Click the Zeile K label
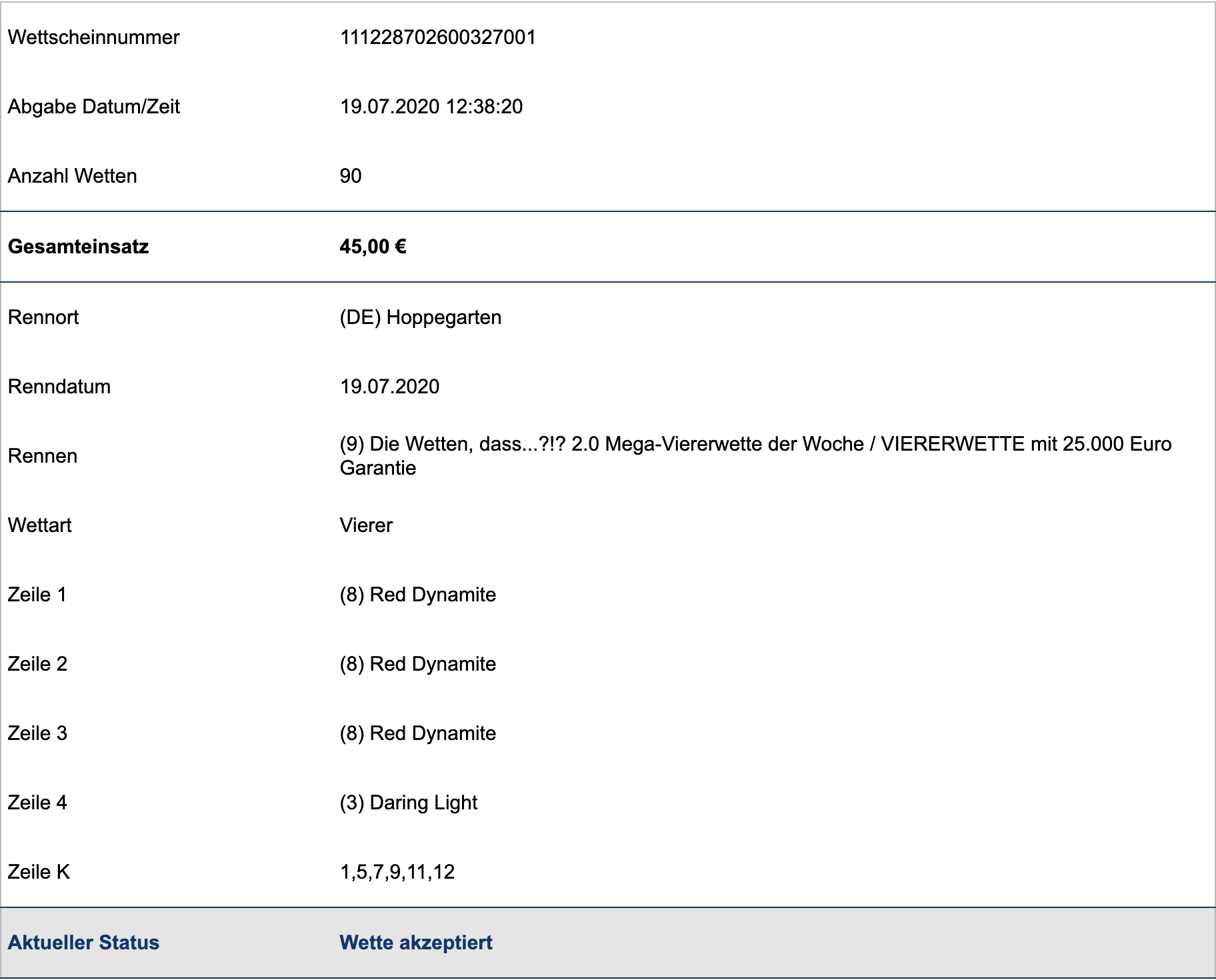Image resolution: width=1216 pixels, height=980 pixels. click(39, 872)
